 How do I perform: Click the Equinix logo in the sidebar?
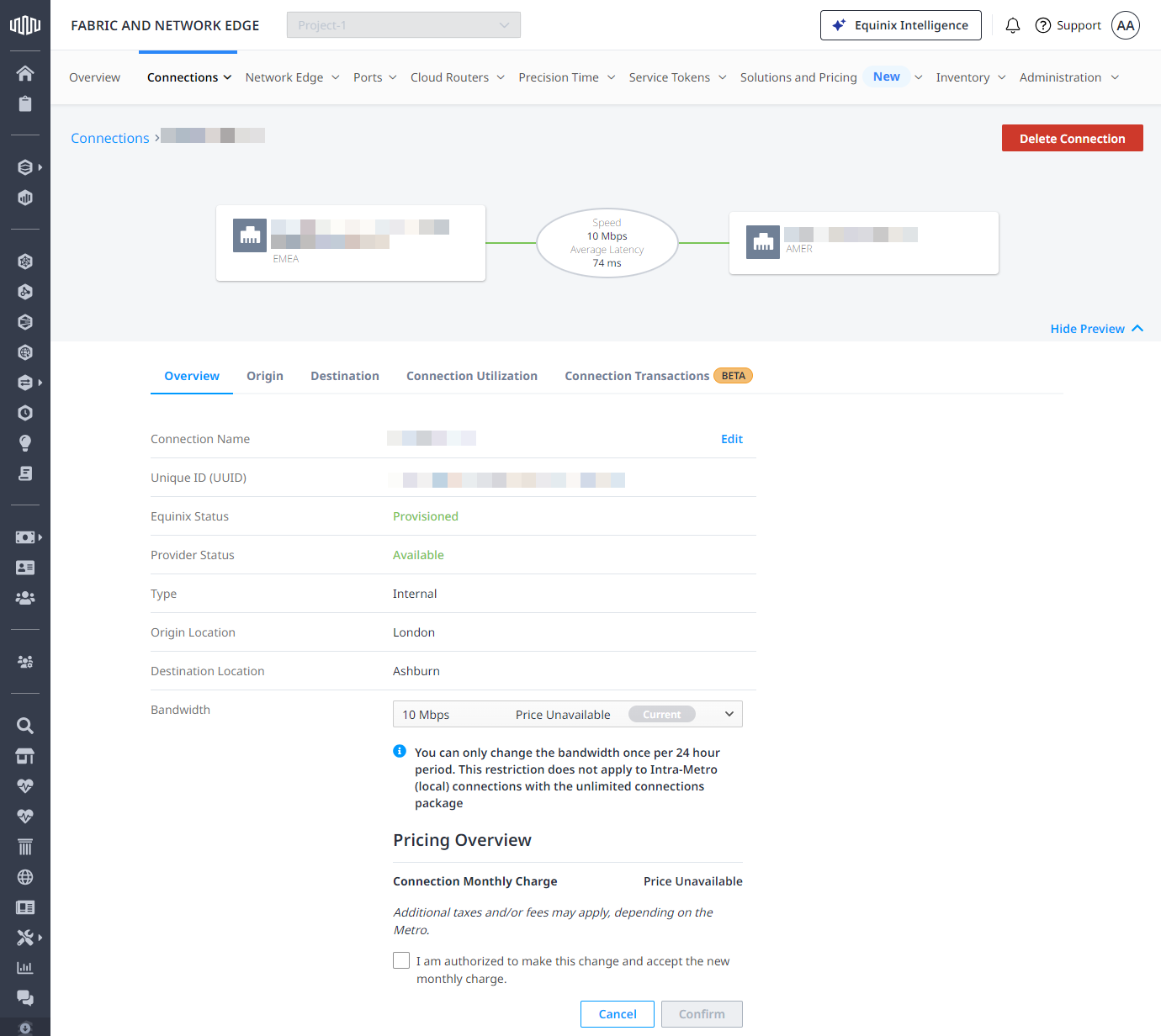coord(25,25)
